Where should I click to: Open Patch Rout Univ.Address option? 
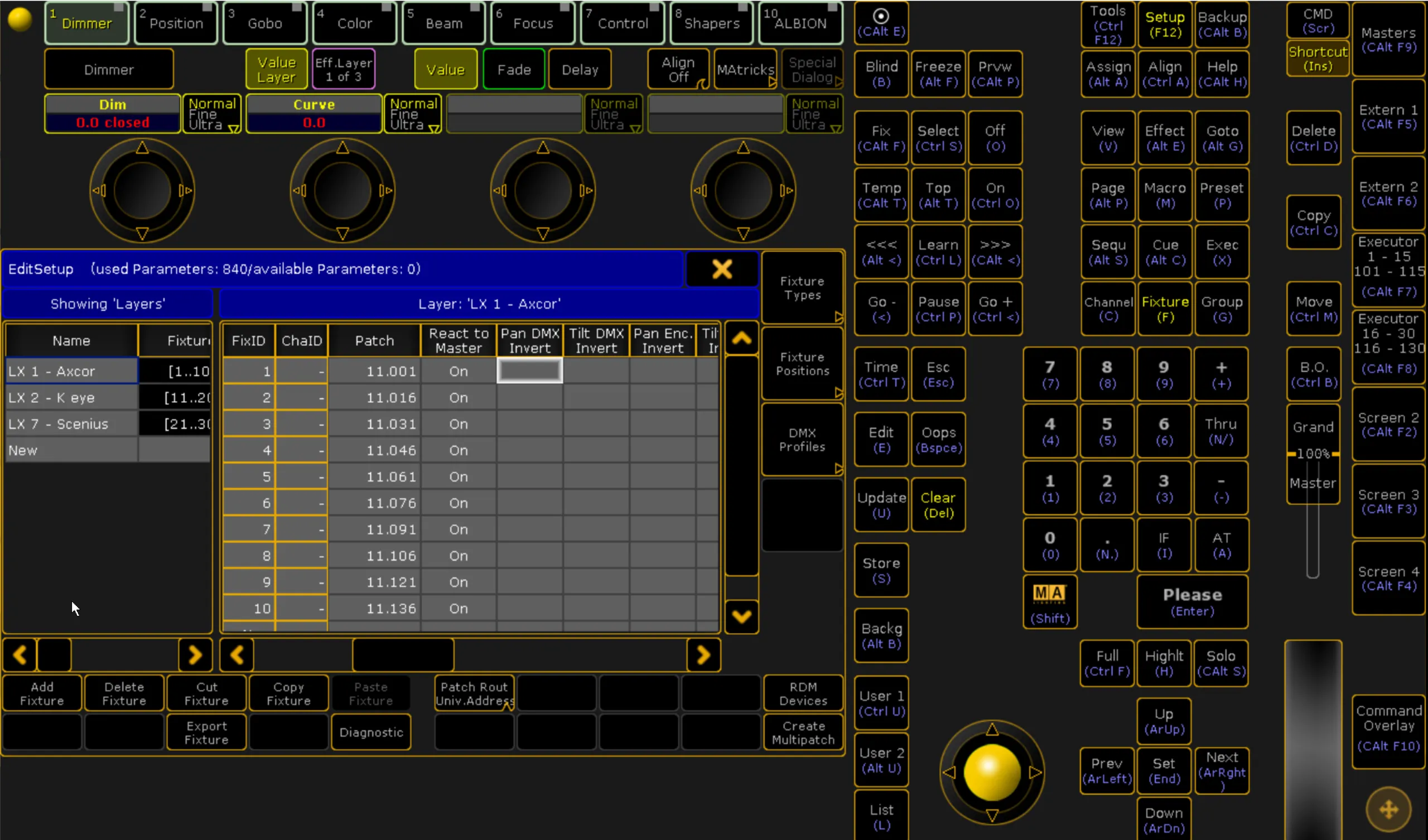474,693
